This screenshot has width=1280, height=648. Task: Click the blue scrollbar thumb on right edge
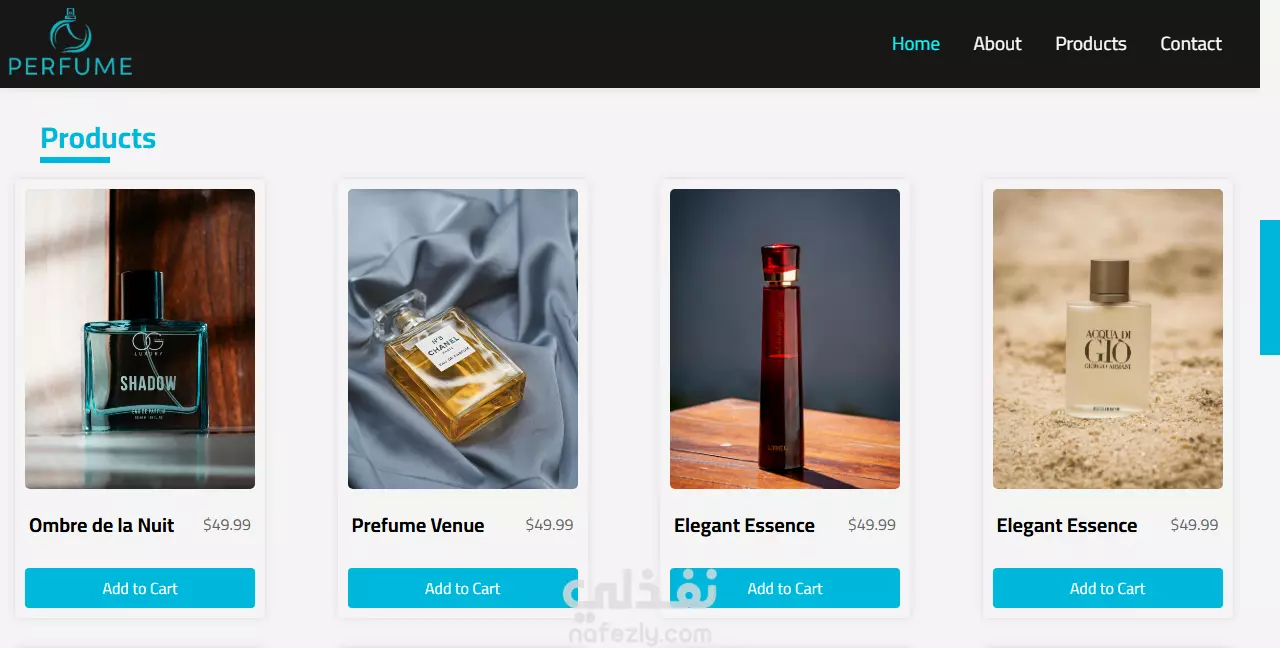pyautogui.click(x=1270, y=287)
